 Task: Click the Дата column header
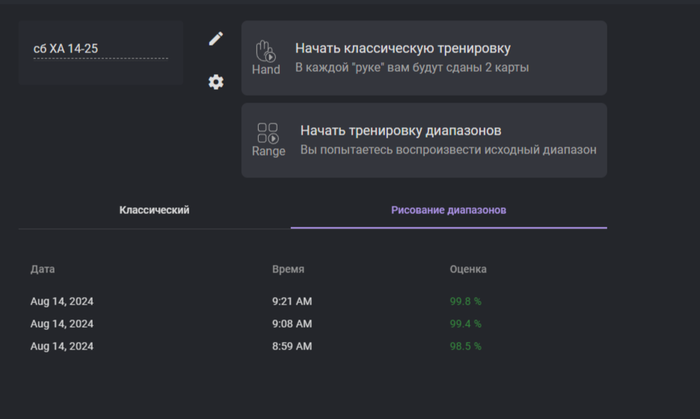[x=42, y=270]
